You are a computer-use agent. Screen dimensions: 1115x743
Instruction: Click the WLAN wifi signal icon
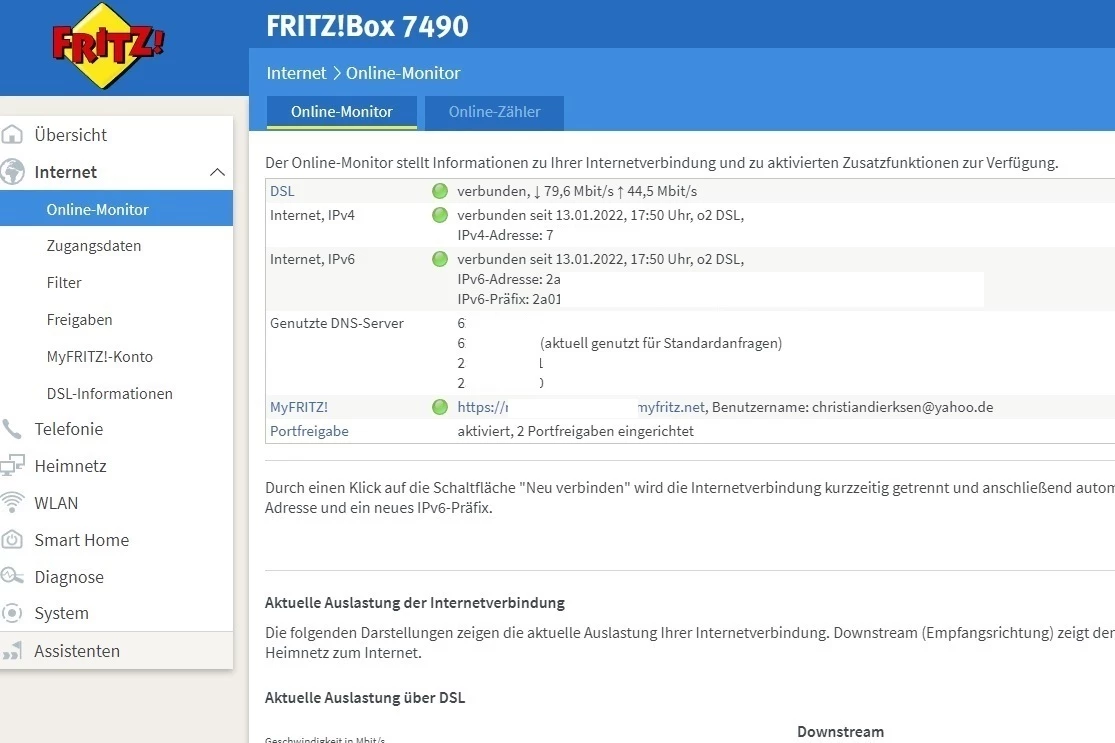(12, 503)
